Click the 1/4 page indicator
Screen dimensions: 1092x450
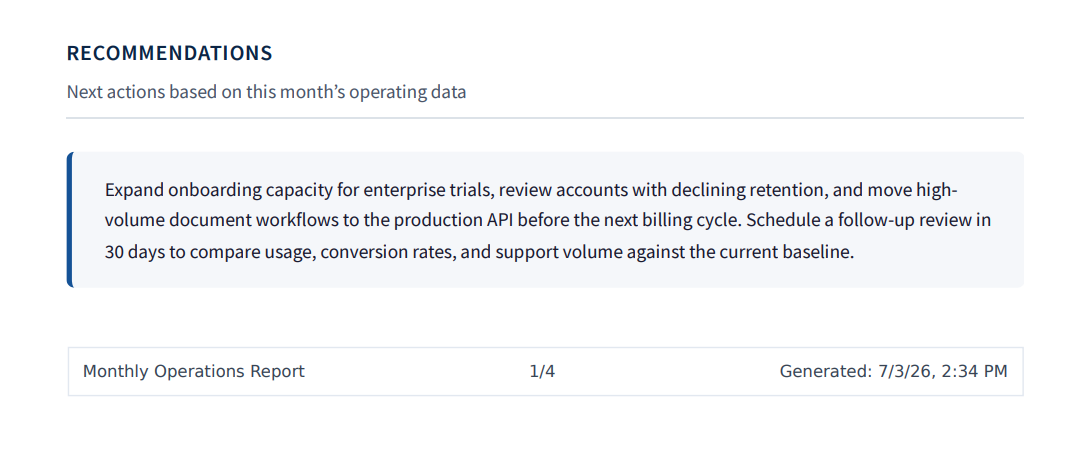(x=542, y=371)
